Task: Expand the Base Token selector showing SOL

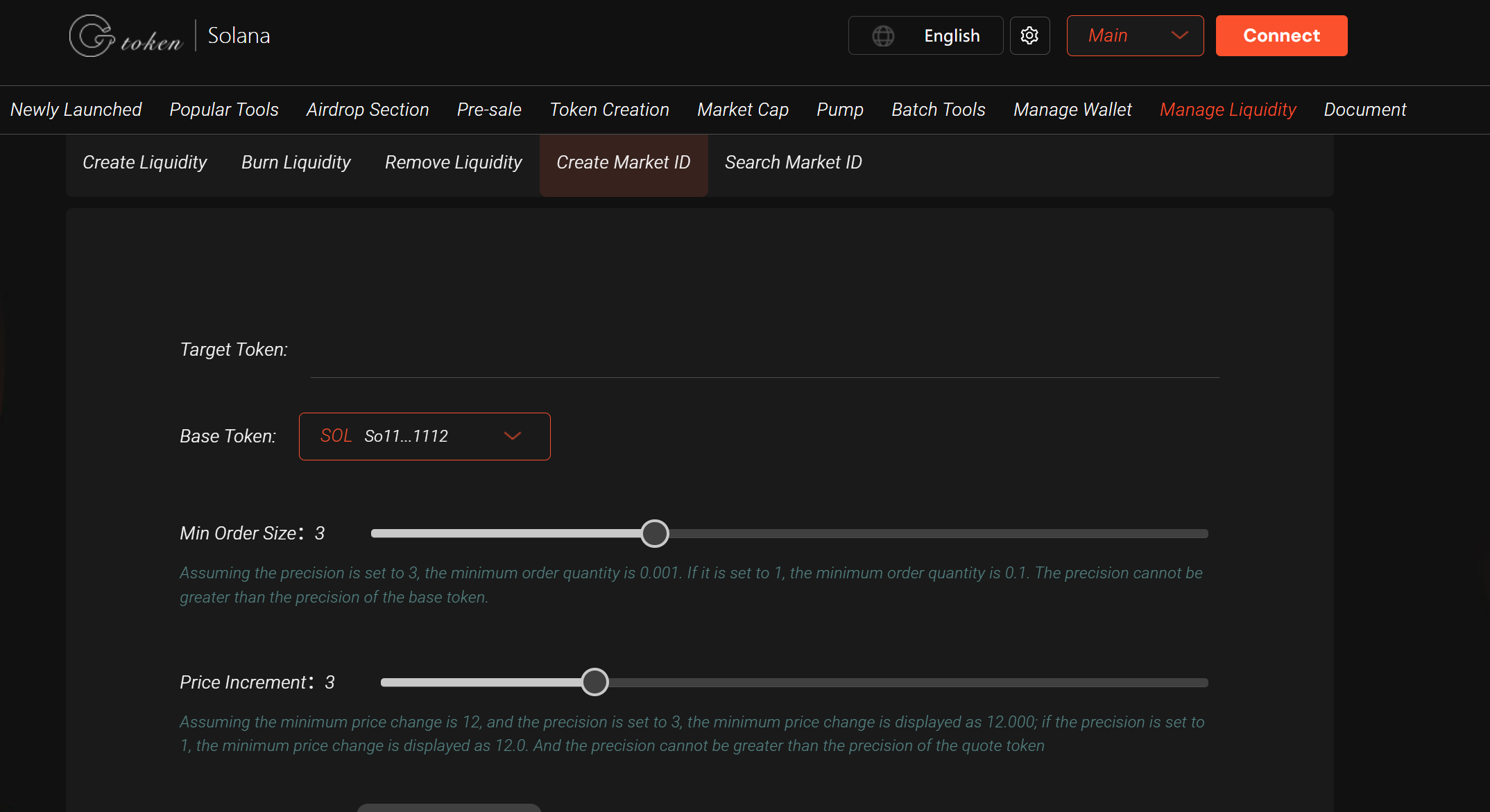Action: click(424, 436)
